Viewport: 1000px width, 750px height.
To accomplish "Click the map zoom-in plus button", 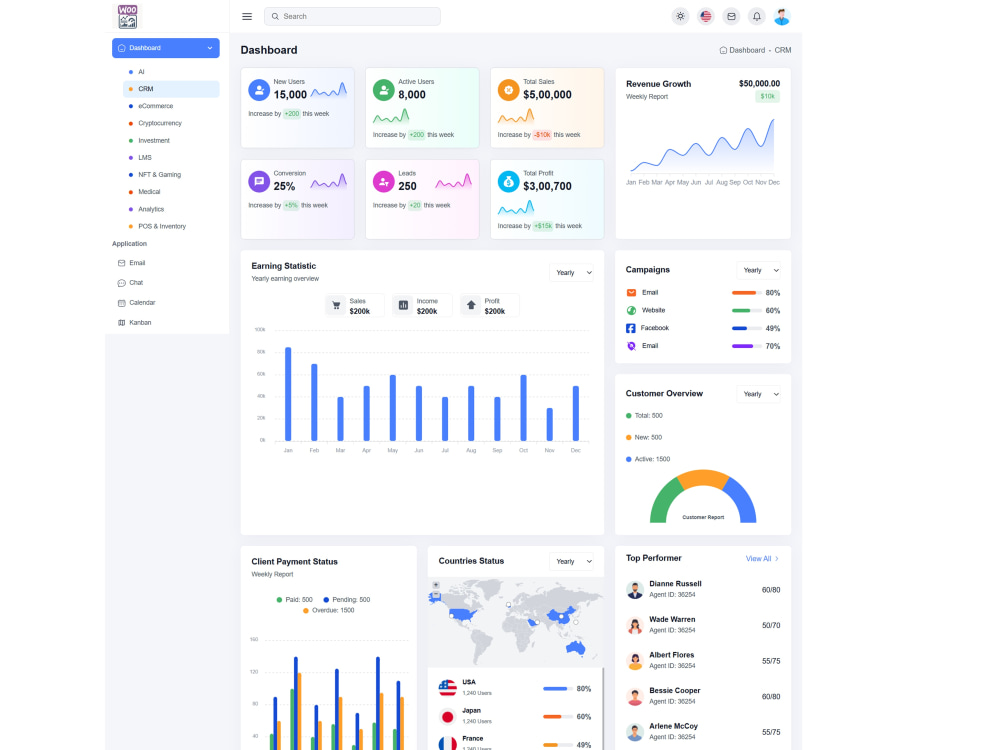I will (436, 585).
